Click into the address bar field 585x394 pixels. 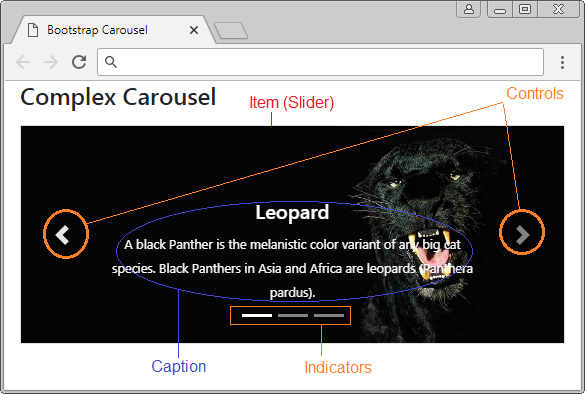[x=320, y=62]
